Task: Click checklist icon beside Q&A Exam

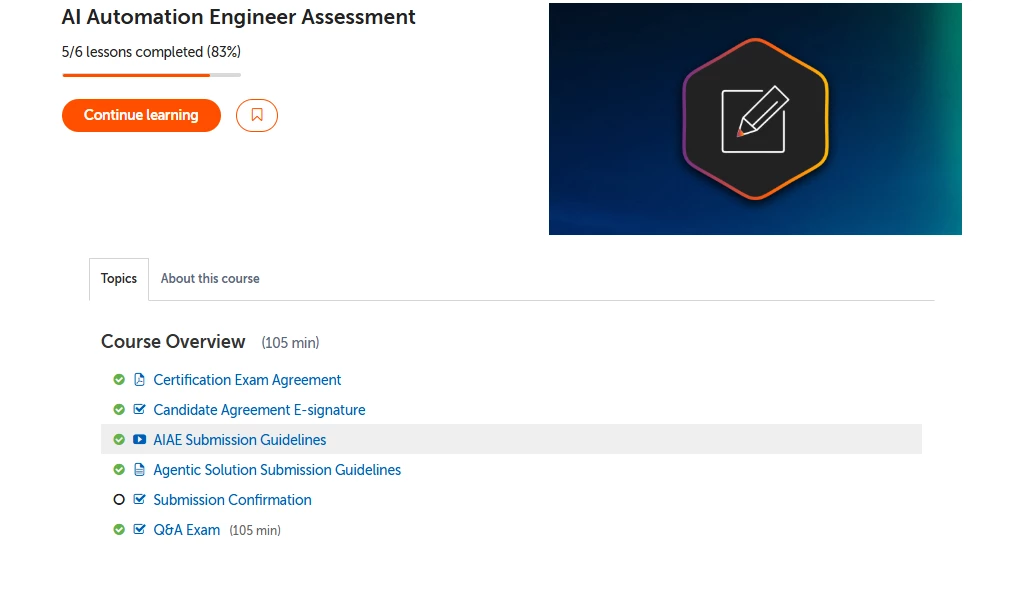Action: point(139,529)
